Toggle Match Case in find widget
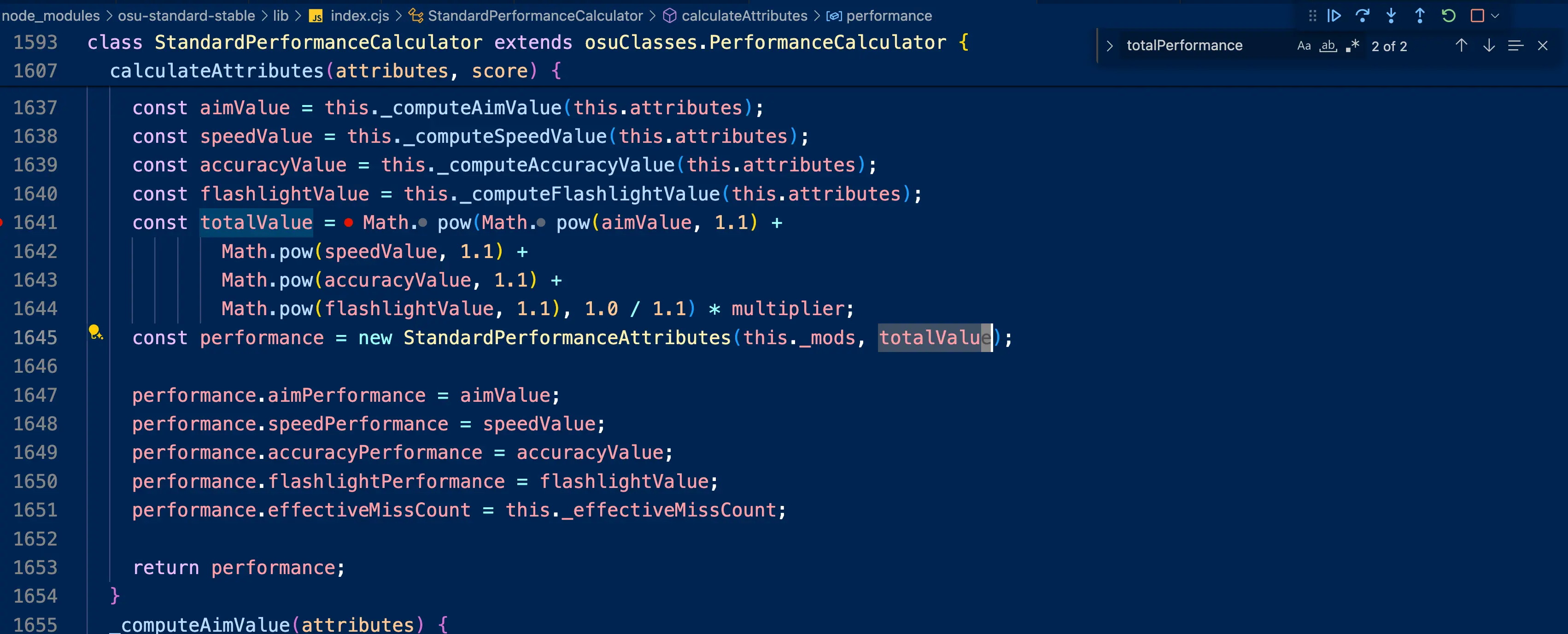This screenshot has width=1568, height=634. pos(1303,46)
